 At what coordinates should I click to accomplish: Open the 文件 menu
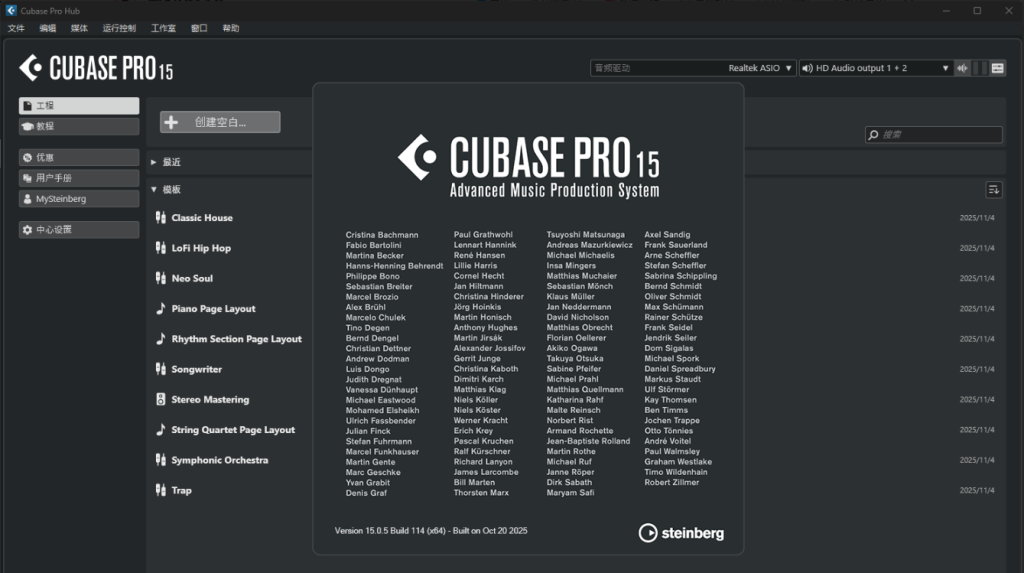[x=16, y=29]
